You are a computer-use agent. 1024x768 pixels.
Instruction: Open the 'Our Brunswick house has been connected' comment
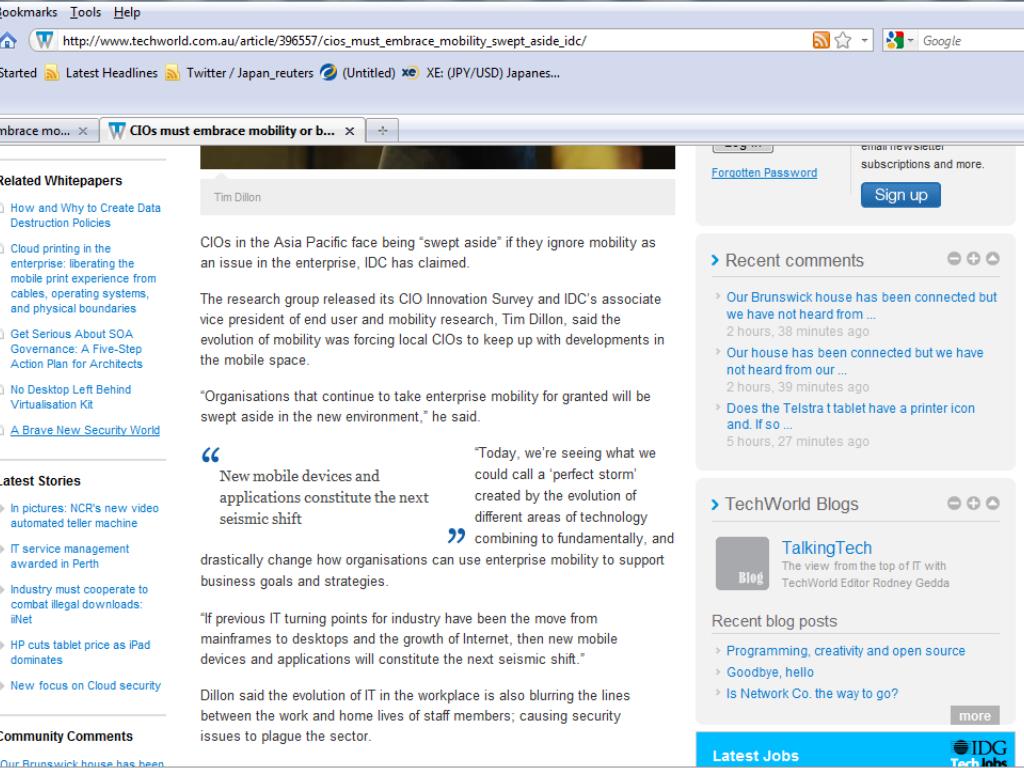(x=861, y=306)
